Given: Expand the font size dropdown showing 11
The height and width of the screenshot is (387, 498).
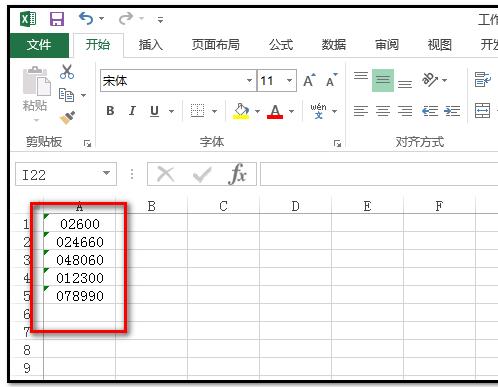Looking at the screenshot, I should [289, 80].
